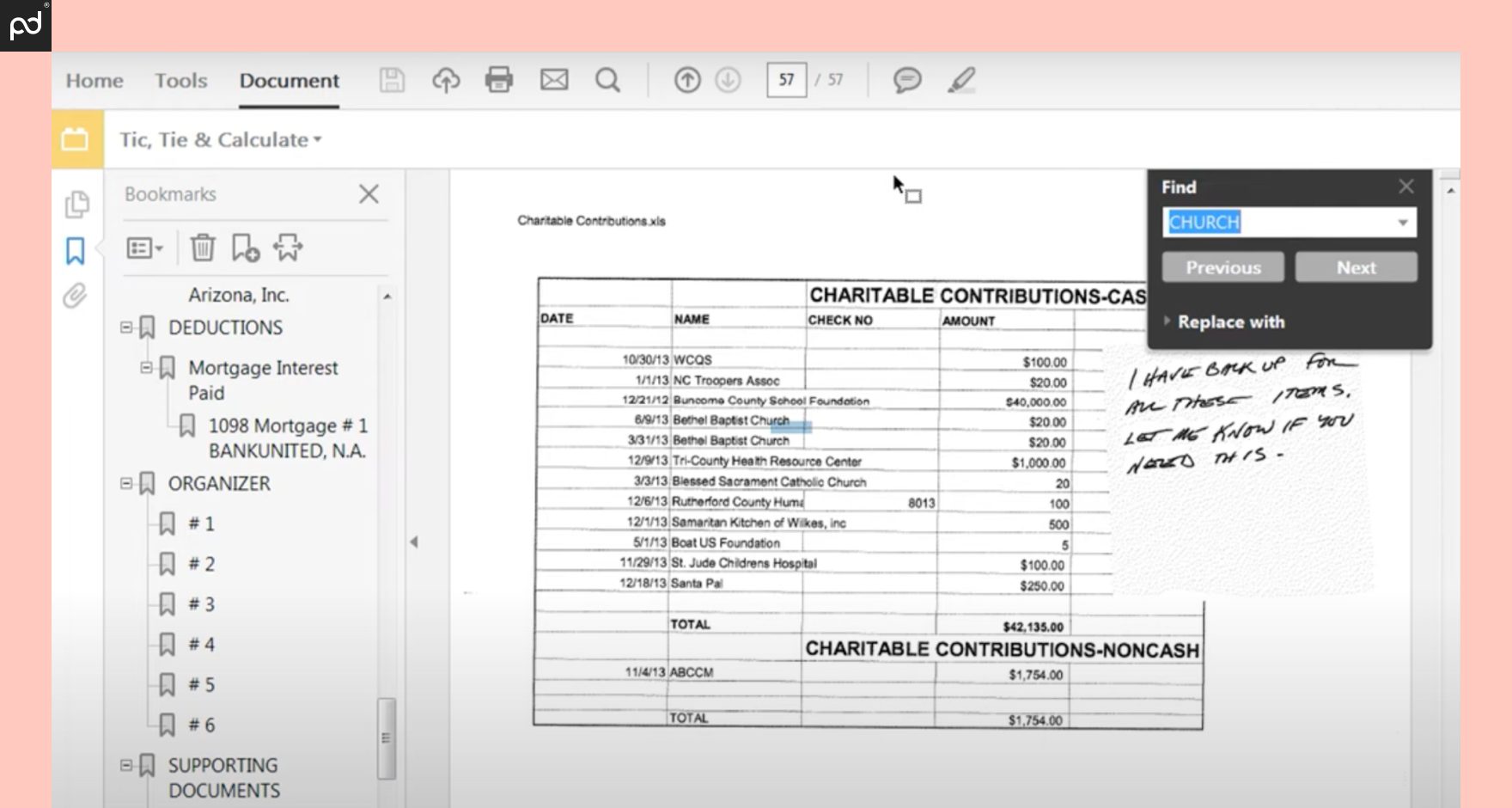This screenshot has width=1512, height=808.
Task: Click Previous in the Find panel
Action: (x=1222, y=267)
